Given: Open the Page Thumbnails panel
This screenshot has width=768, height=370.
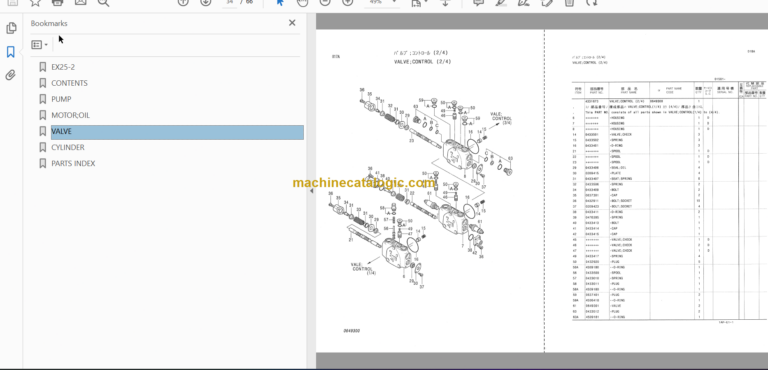Looking at the screenshot, I should coord(11,28).
